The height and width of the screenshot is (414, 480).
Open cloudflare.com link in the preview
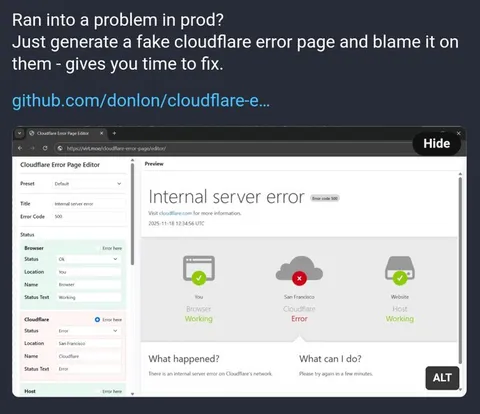175,213
